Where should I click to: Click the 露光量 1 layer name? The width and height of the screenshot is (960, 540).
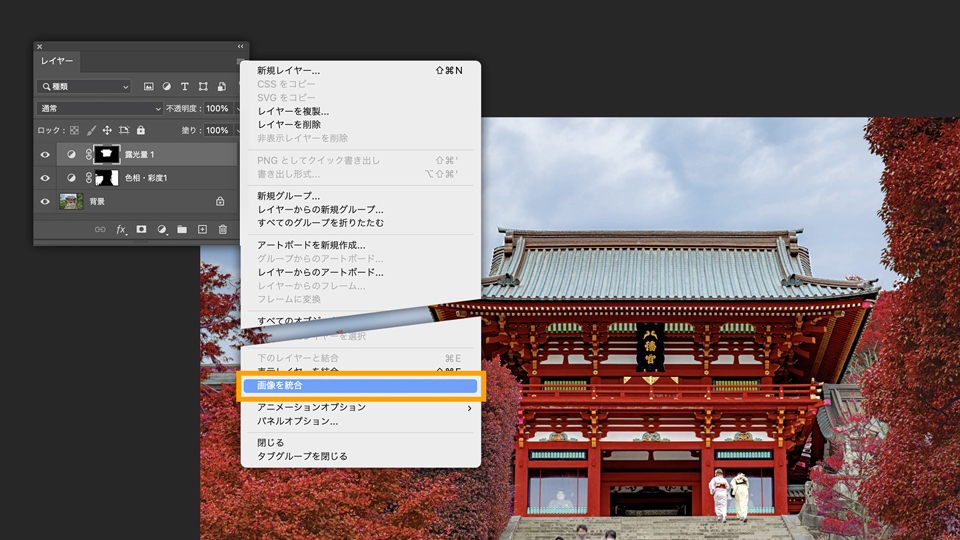(x=140, y=154)
